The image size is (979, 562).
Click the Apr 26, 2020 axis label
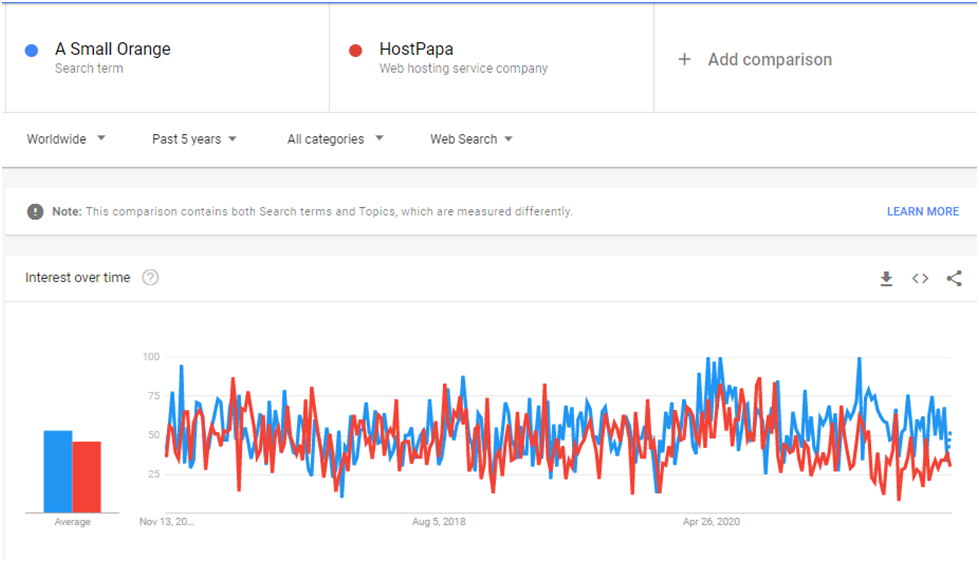(711, 521)
